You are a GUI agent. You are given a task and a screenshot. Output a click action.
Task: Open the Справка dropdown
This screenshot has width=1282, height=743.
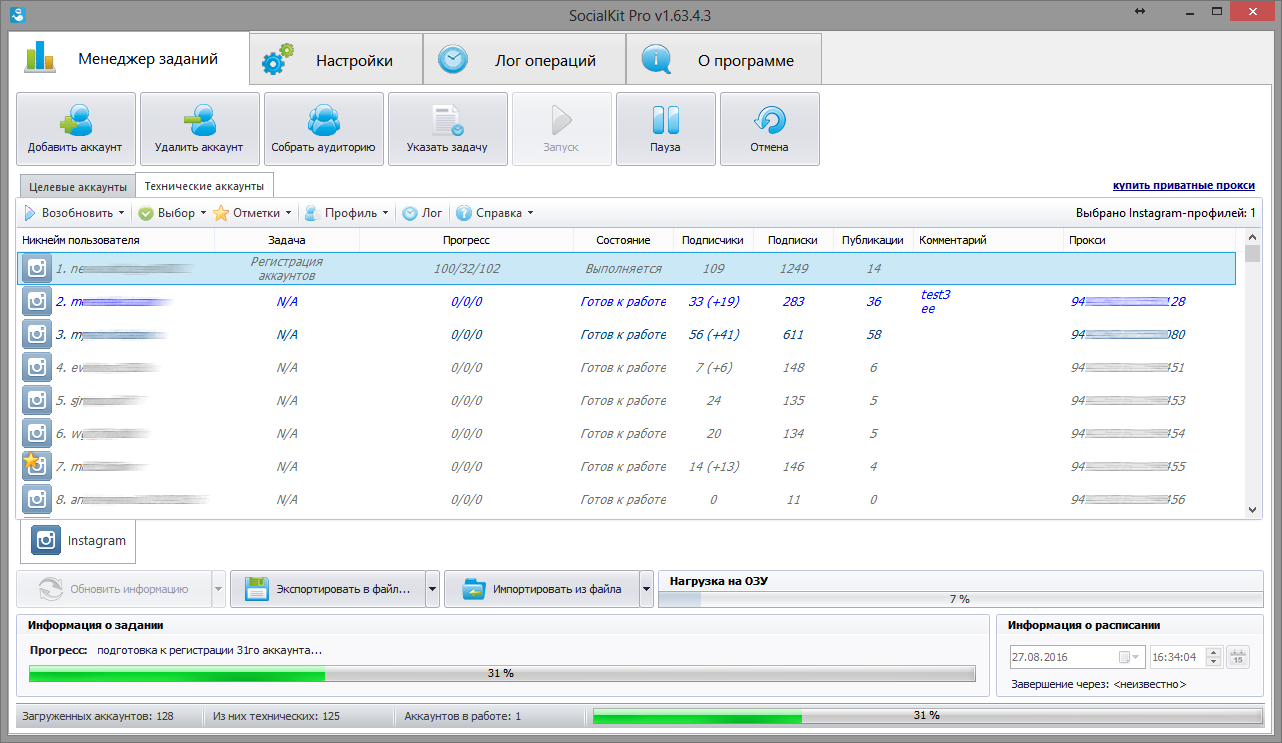coord(495,213)
